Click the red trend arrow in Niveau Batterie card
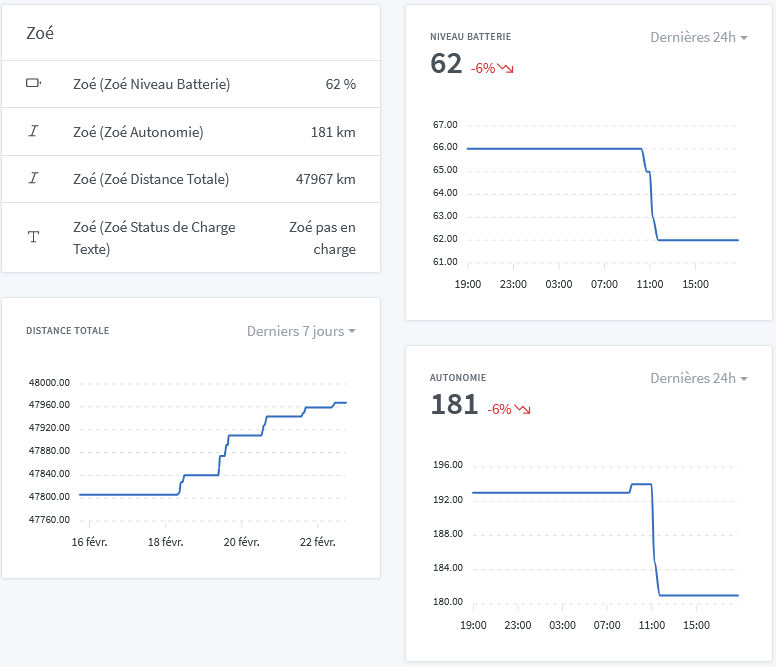This screenshot has height=667, width=776. pos(506,69)
